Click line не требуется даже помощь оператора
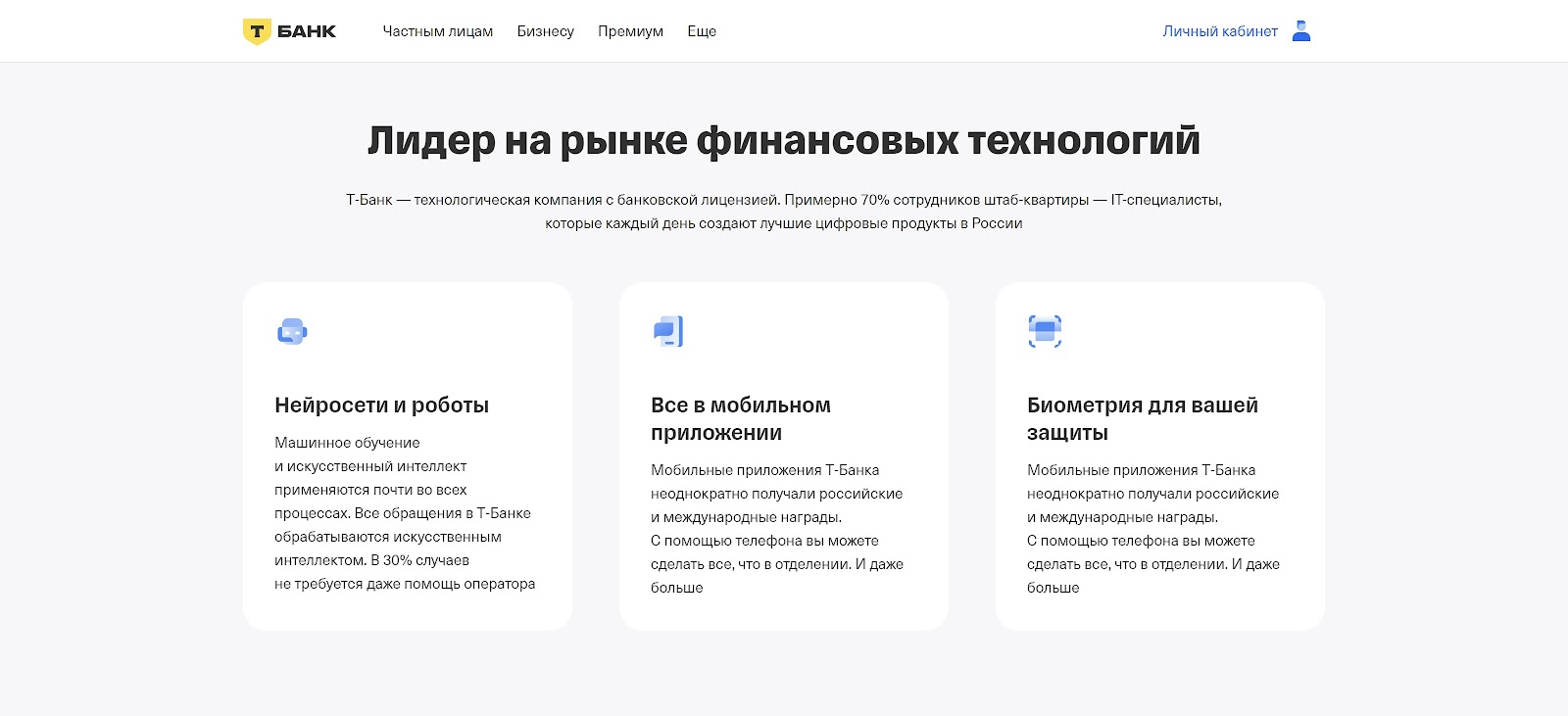This screenshot has height=716, width=1568. (405, 584)
